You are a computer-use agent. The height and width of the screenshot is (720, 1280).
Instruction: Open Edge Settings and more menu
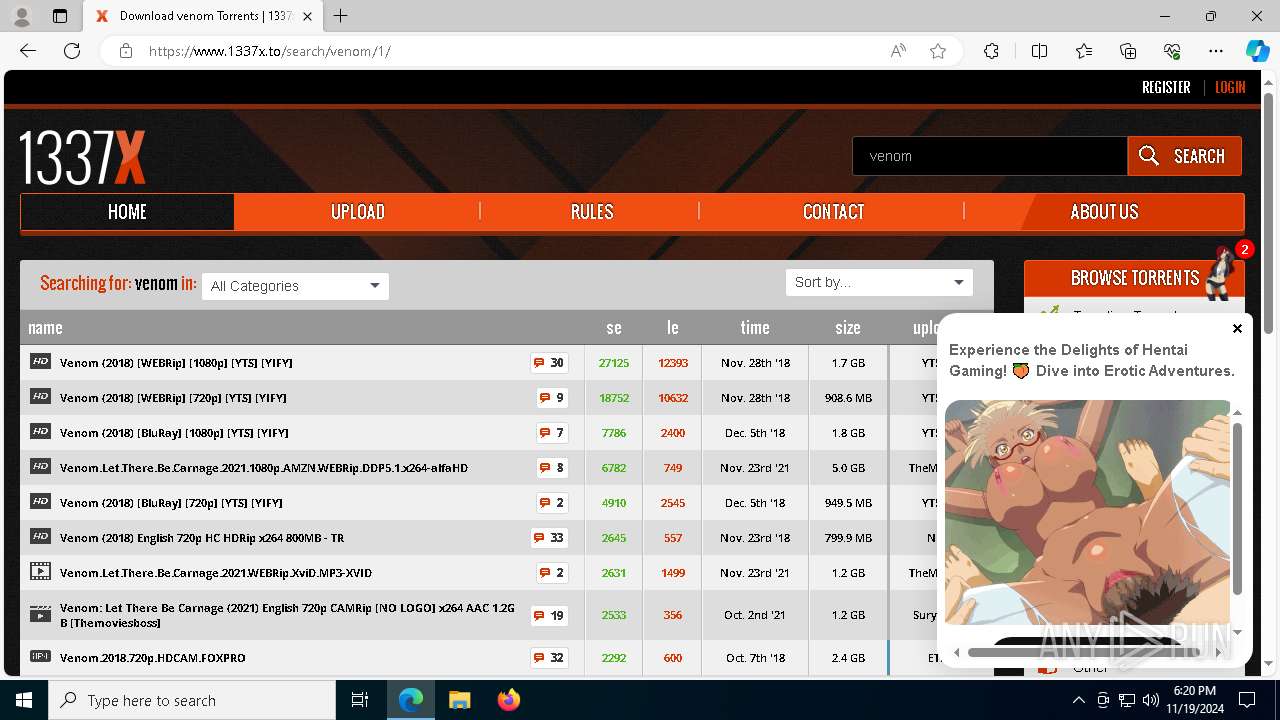coord(1216,51)
